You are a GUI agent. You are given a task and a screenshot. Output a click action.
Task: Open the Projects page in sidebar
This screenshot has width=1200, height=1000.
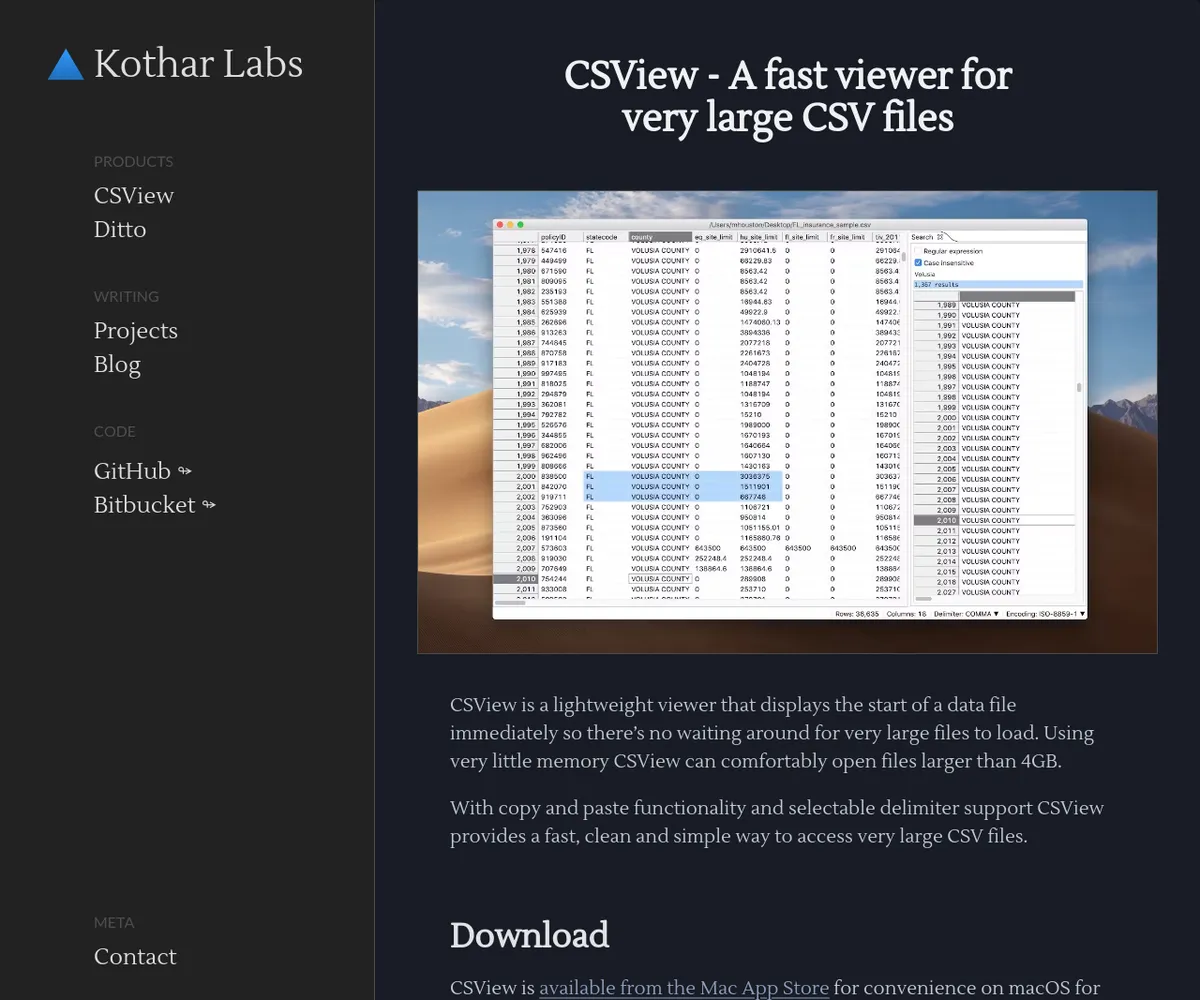(136, 331)
